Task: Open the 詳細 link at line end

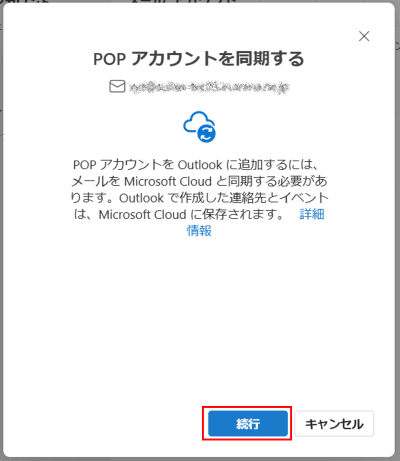Action: 312,214
